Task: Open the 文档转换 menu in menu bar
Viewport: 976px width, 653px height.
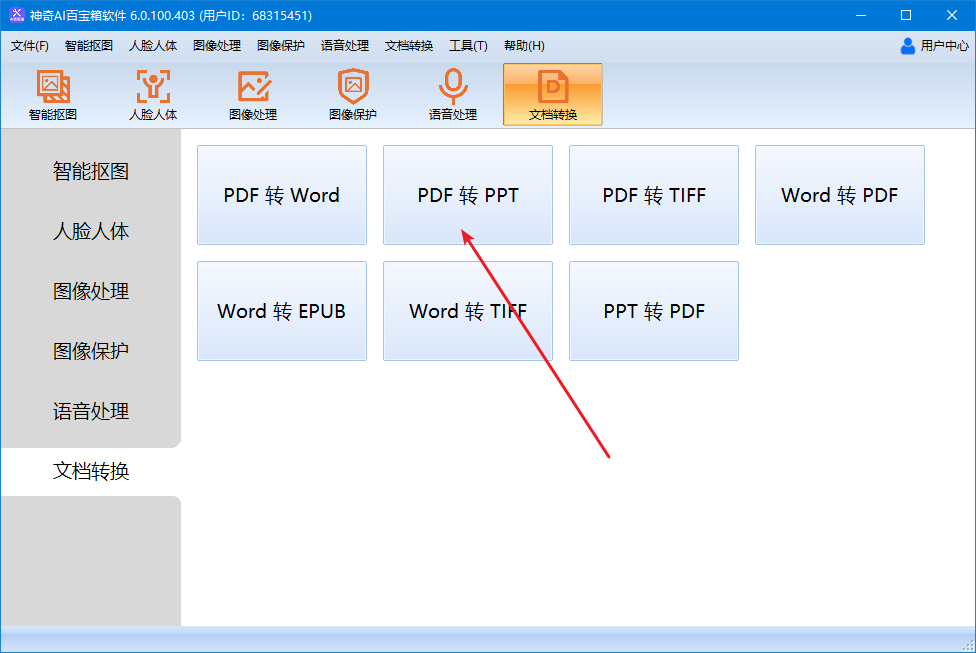Action: pos(409,45)
